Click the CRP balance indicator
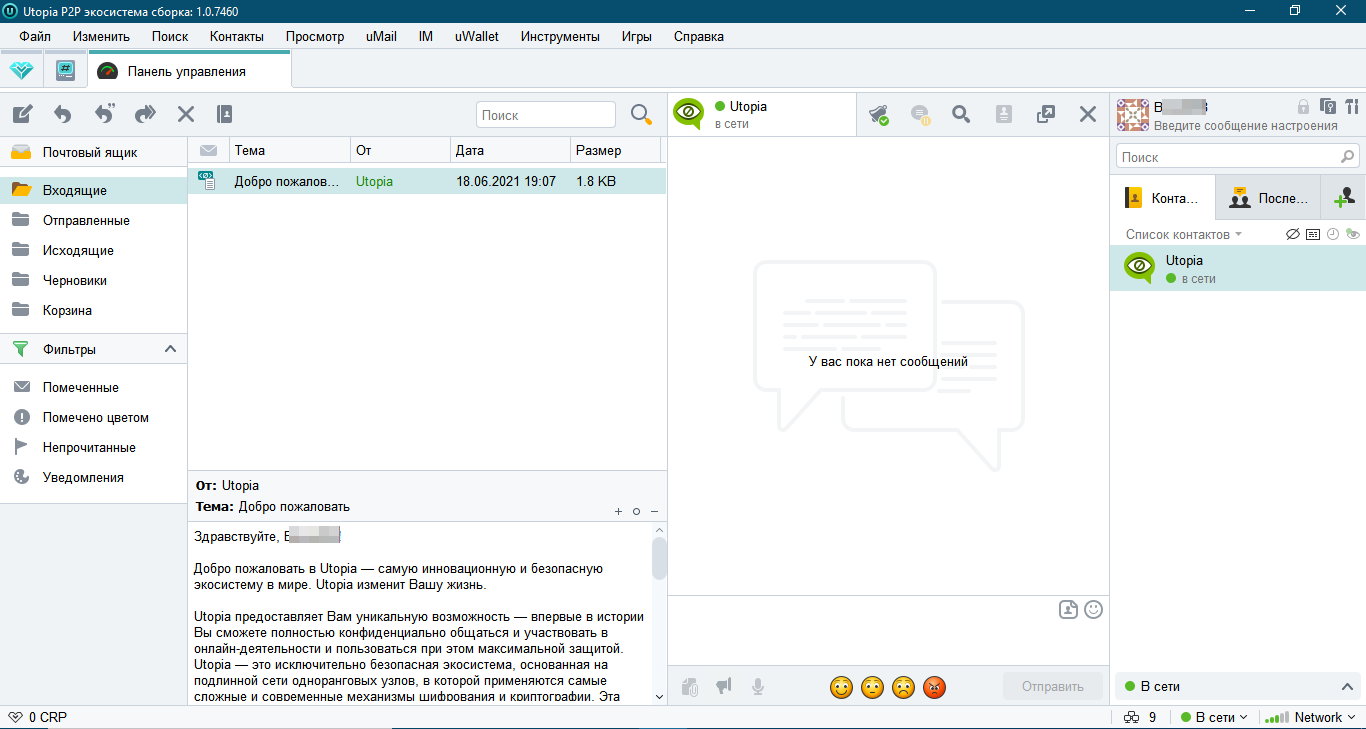 pyautogui.click(x=37, y=717)
